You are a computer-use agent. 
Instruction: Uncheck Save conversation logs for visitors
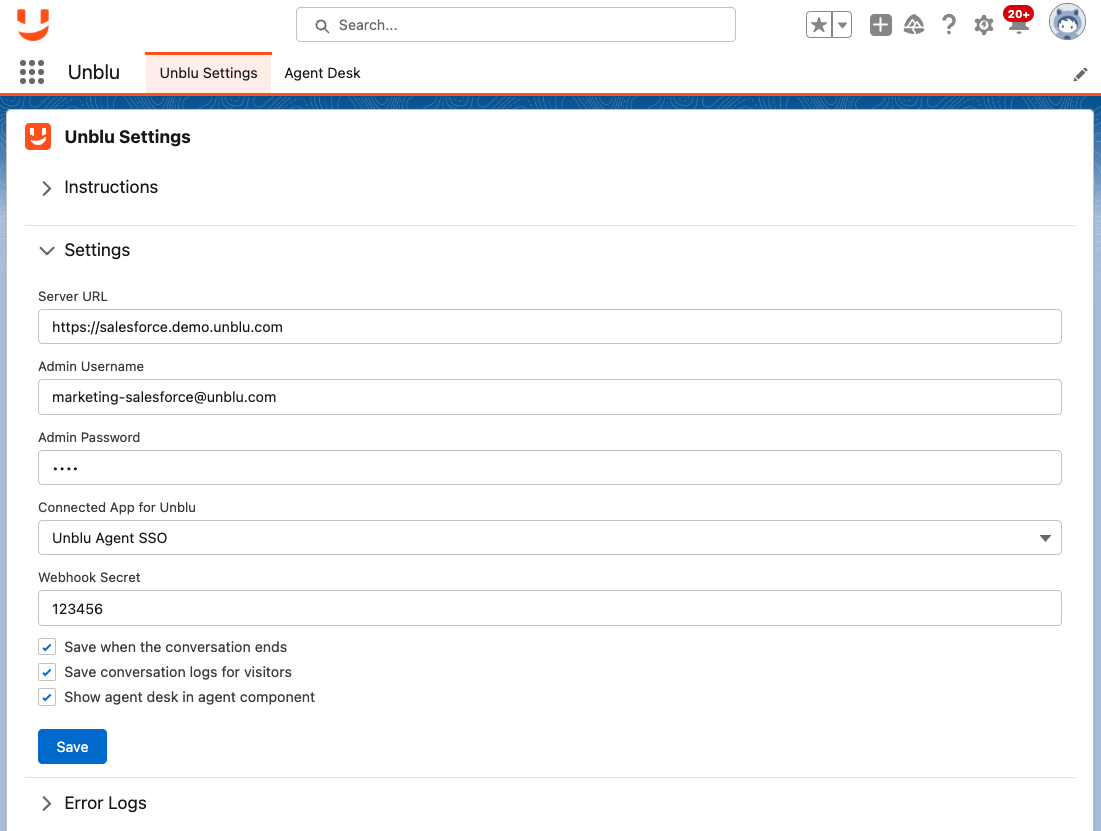[46, 671]
